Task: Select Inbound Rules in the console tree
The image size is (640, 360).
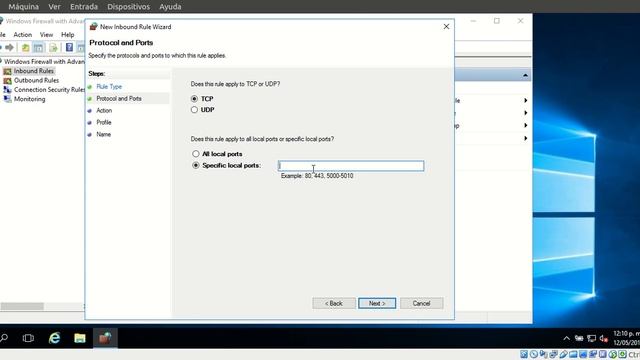Action: click(33, 71)
